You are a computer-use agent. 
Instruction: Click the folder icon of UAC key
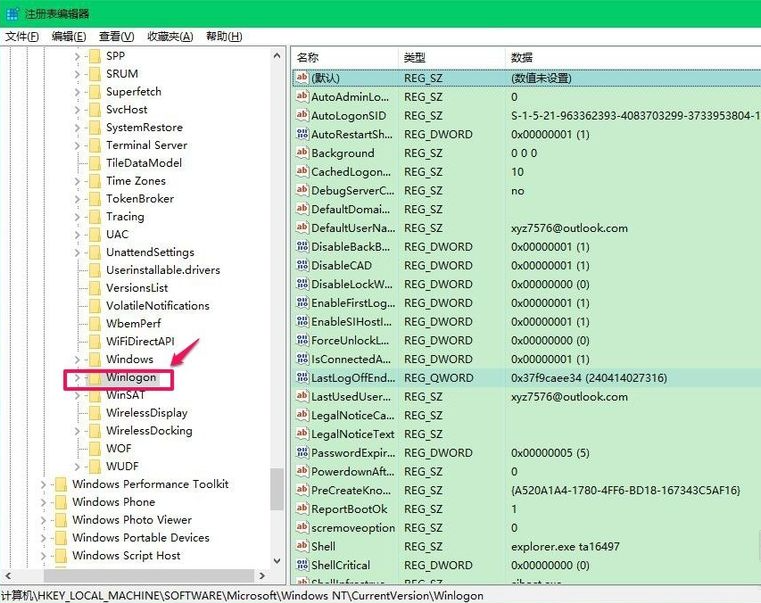coord(95,234)
